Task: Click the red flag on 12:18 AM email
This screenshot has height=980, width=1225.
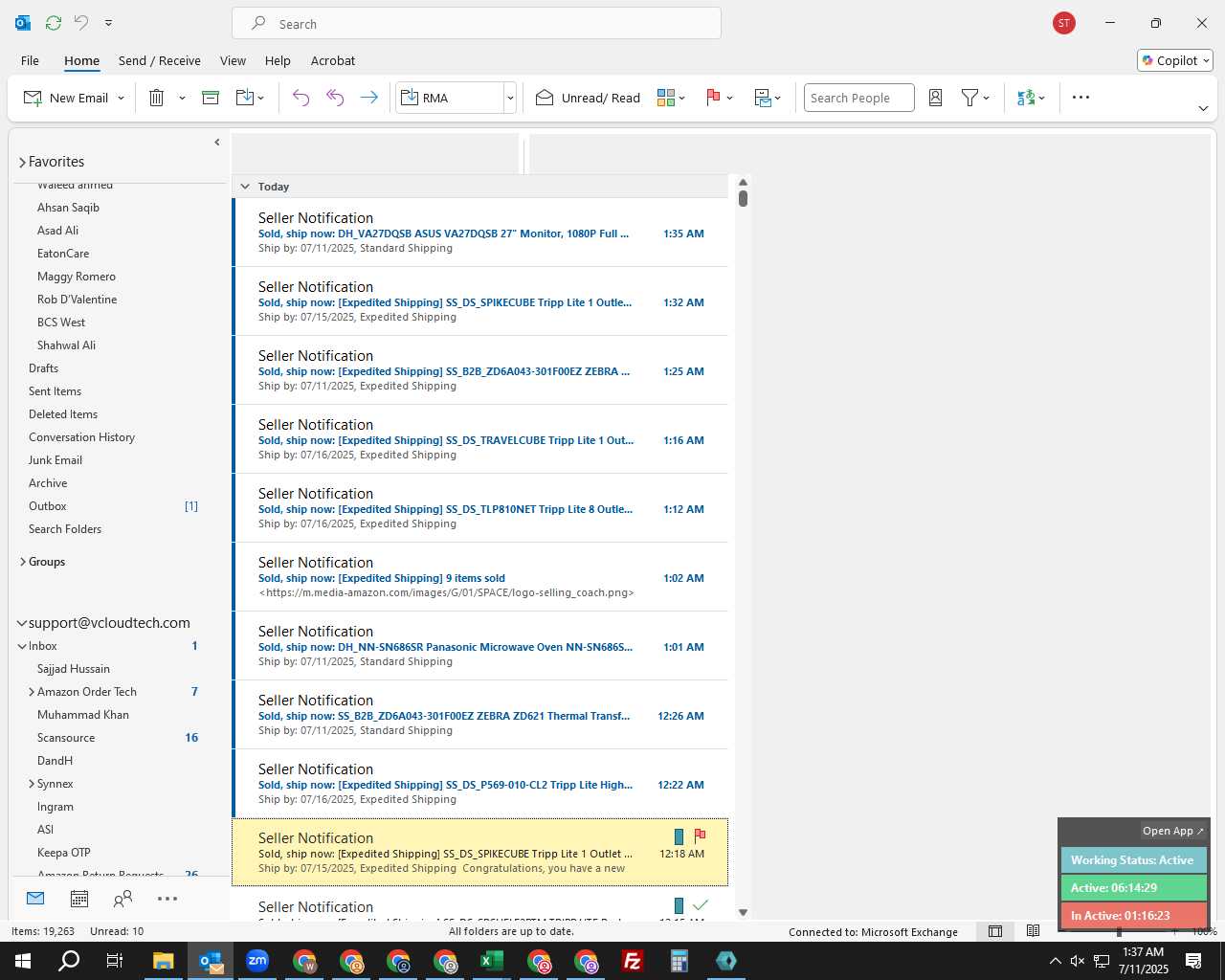Action: point(700,835)
